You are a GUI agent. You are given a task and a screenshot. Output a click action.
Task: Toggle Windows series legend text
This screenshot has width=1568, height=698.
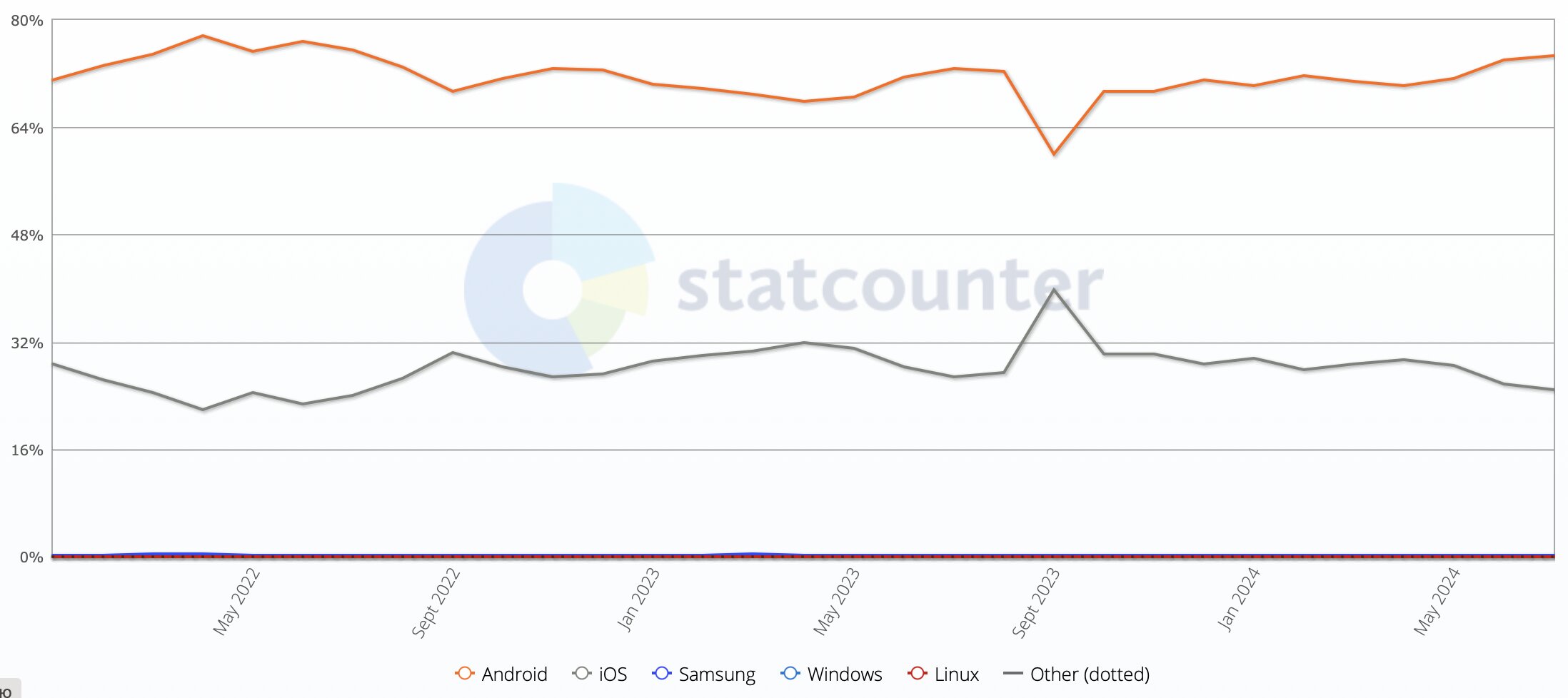(845, 674)
